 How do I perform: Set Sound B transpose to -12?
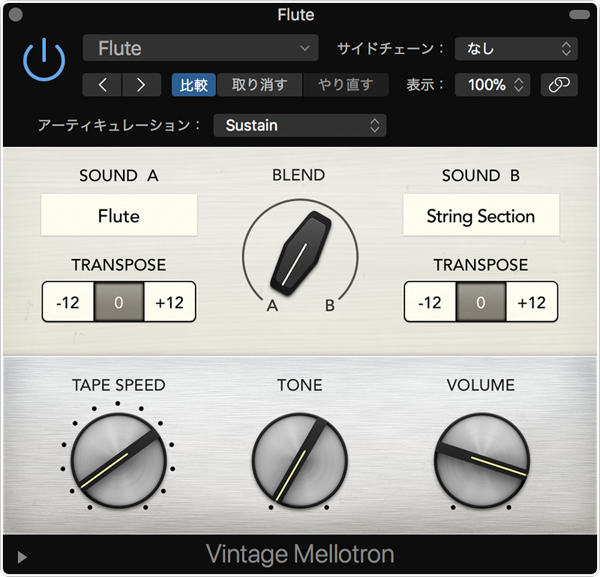click(430, 302)
